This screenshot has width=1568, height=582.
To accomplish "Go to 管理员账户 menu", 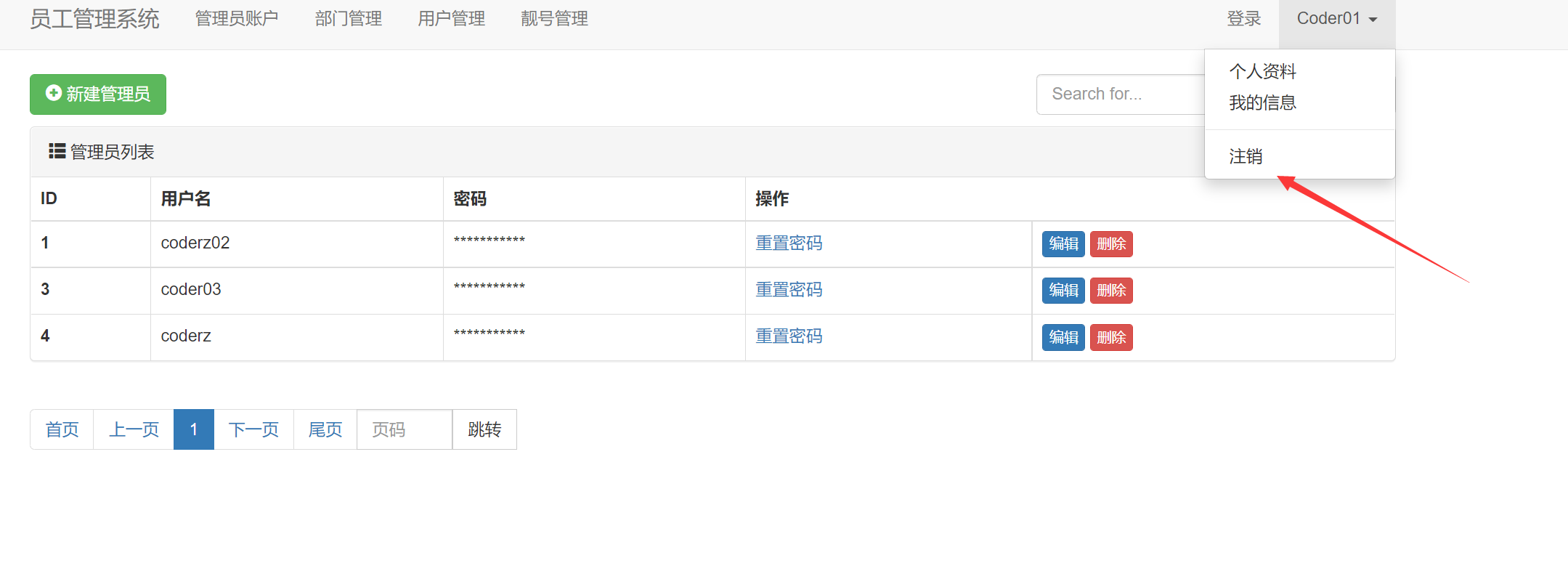I will point(237,19).
